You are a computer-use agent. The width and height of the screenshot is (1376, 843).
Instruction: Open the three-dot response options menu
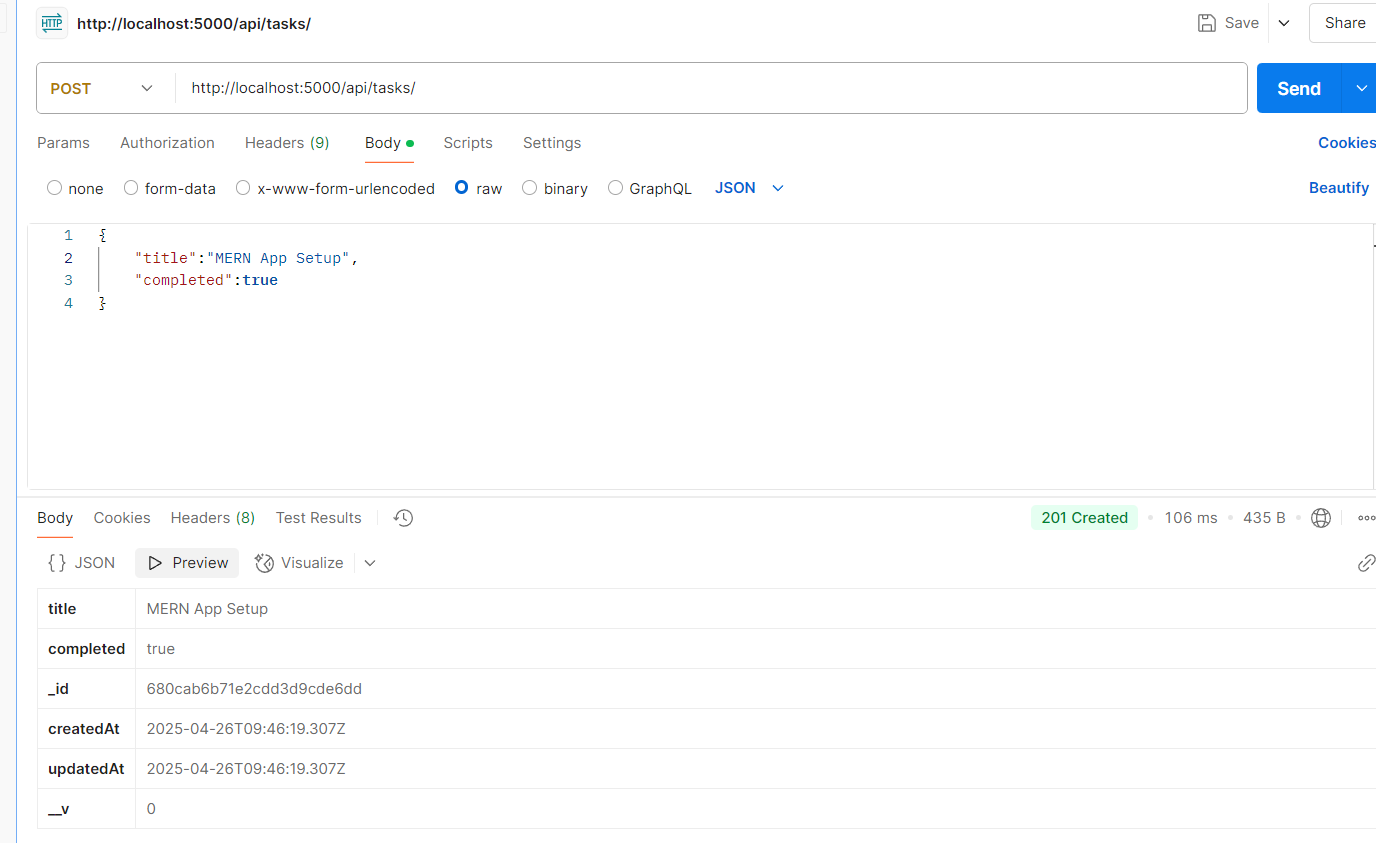[1366, 518]
